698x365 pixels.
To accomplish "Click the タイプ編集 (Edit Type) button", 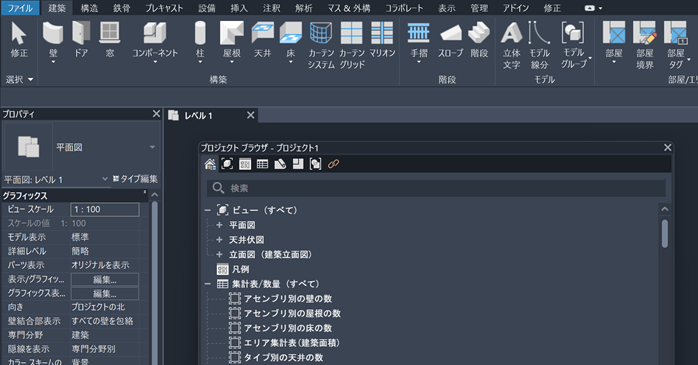I will (x=135, y=179).
